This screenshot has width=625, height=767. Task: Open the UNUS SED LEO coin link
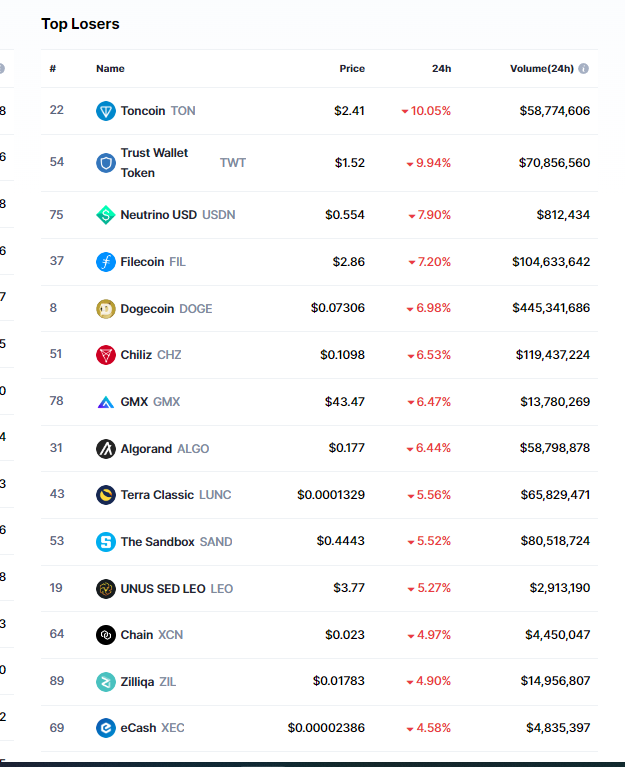163,588
